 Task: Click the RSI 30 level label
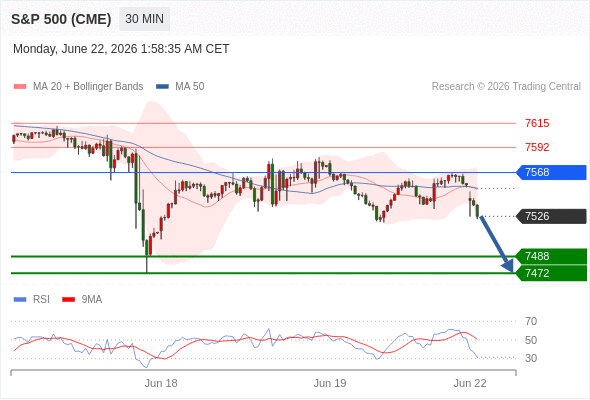(531, 358)
